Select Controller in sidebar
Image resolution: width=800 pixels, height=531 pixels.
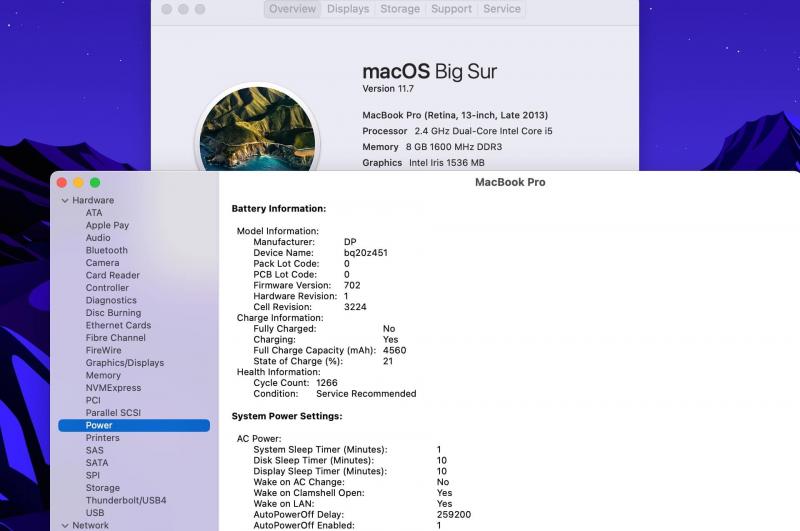(x=107, y=288)
